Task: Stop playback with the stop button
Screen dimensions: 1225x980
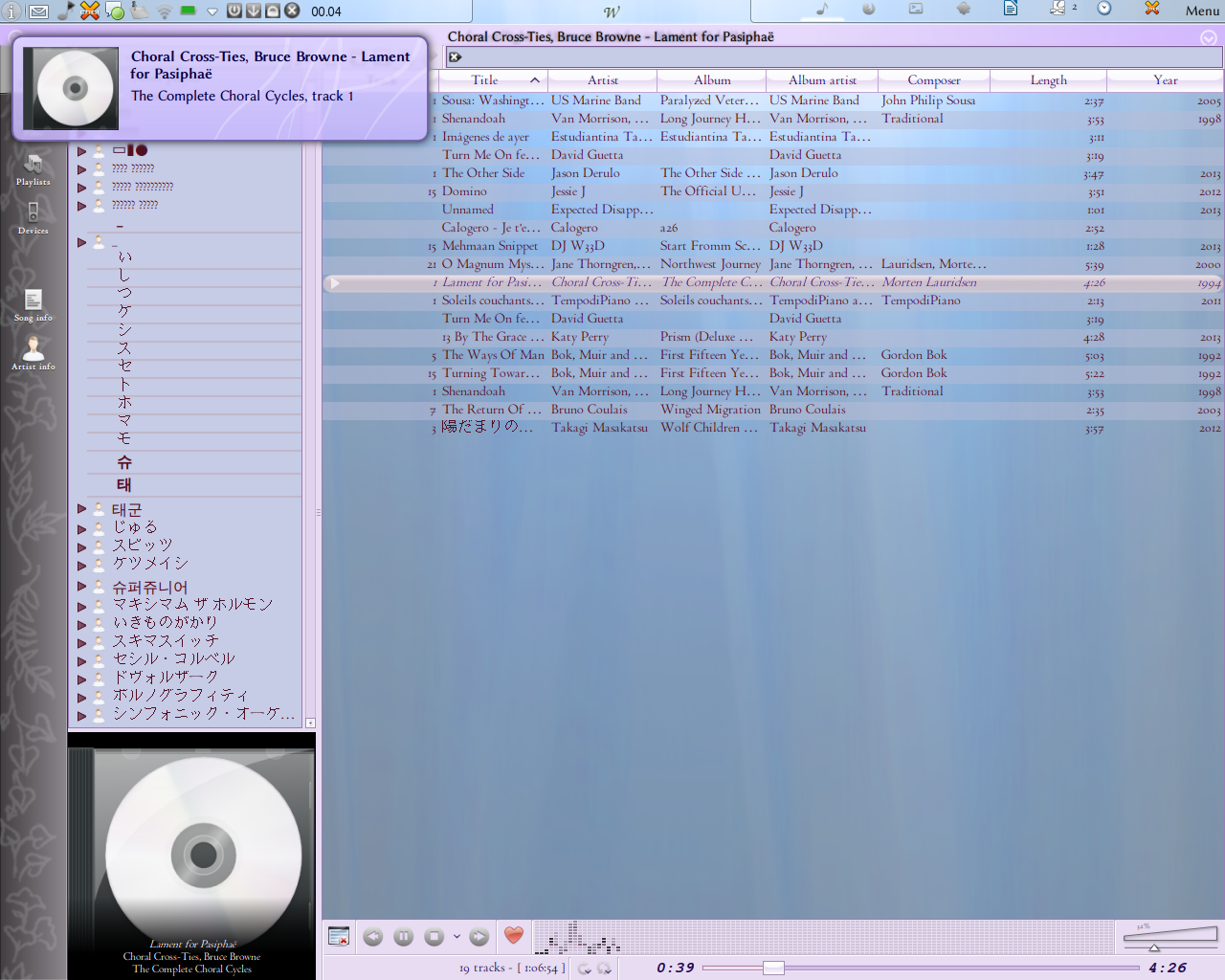Action: click(434, 937)
